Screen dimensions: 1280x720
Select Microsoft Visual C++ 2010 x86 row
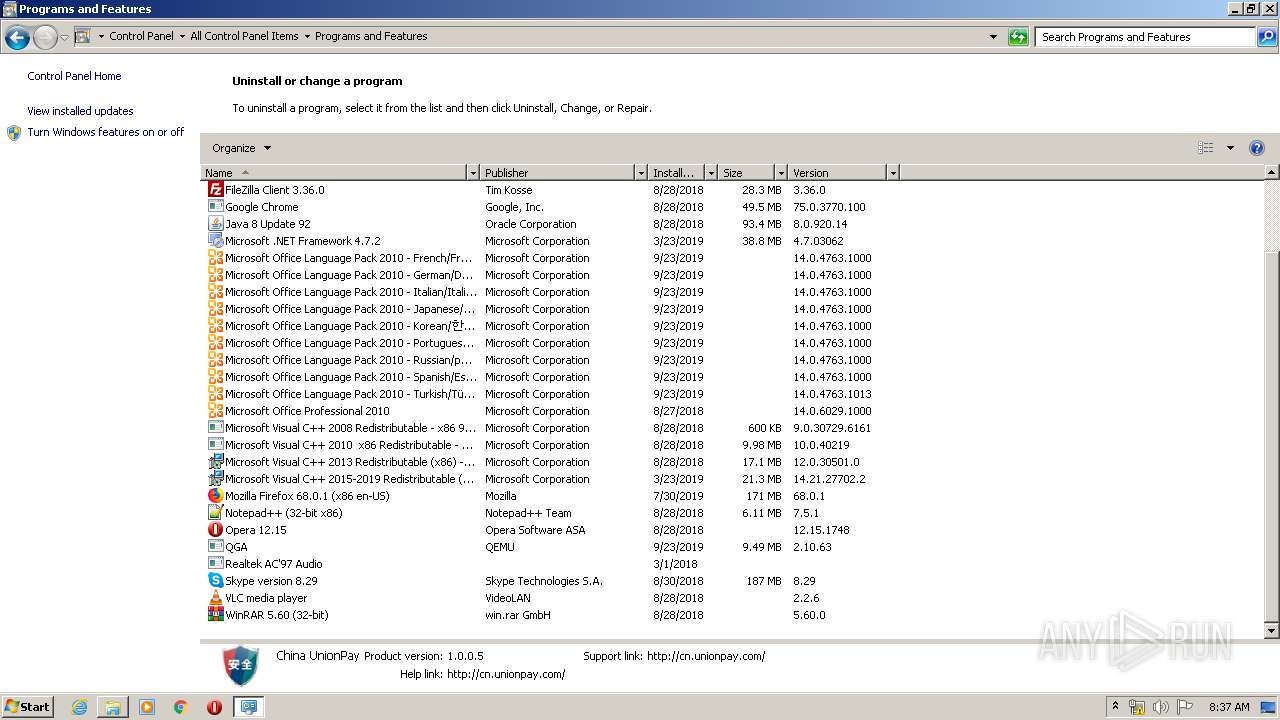coord(552,444)
